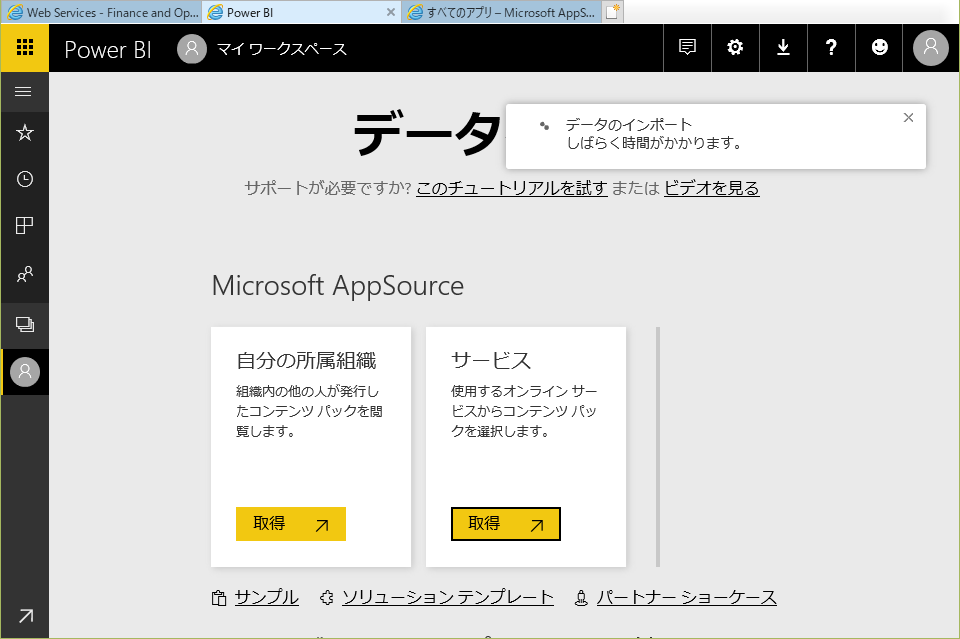Open the app launcher waffle icon

click(24, 48)
